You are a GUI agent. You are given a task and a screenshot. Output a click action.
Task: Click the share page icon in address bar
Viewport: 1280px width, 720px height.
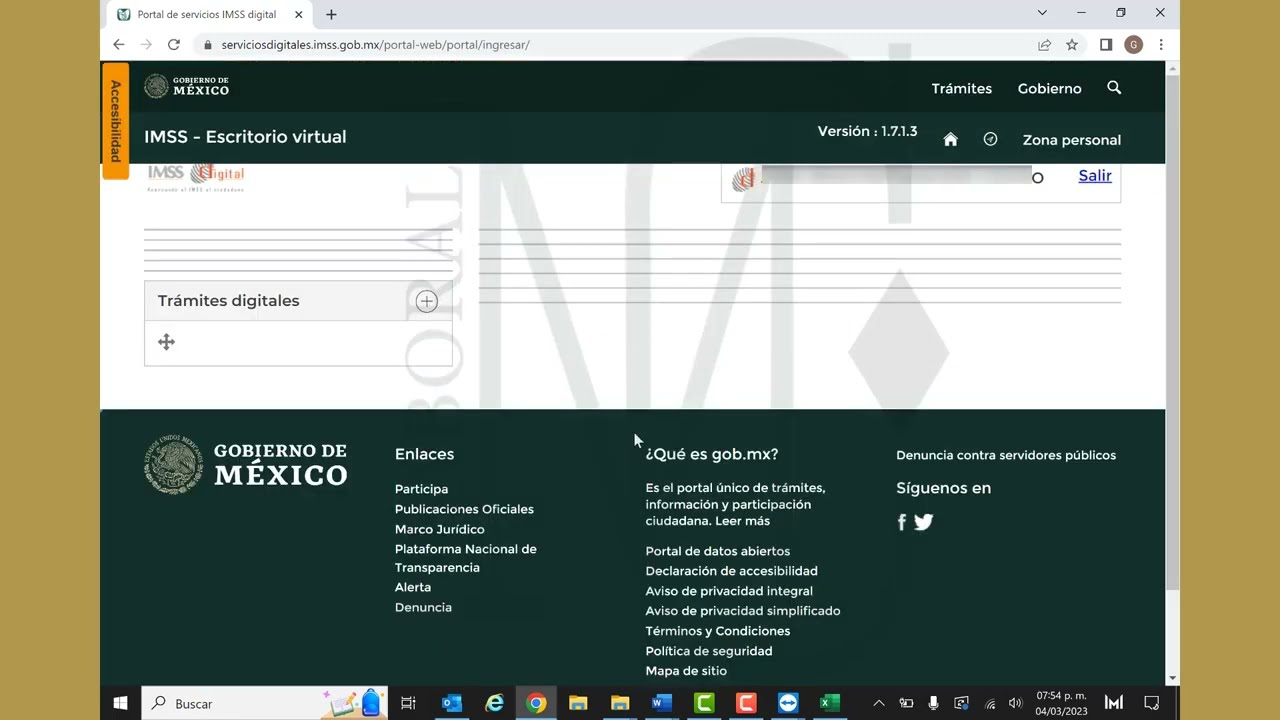tap(1044, 44)
